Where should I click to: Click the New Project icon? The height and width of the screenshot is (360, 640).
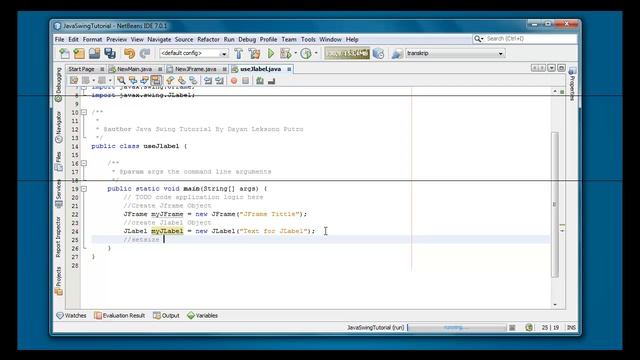pos(79,53)
